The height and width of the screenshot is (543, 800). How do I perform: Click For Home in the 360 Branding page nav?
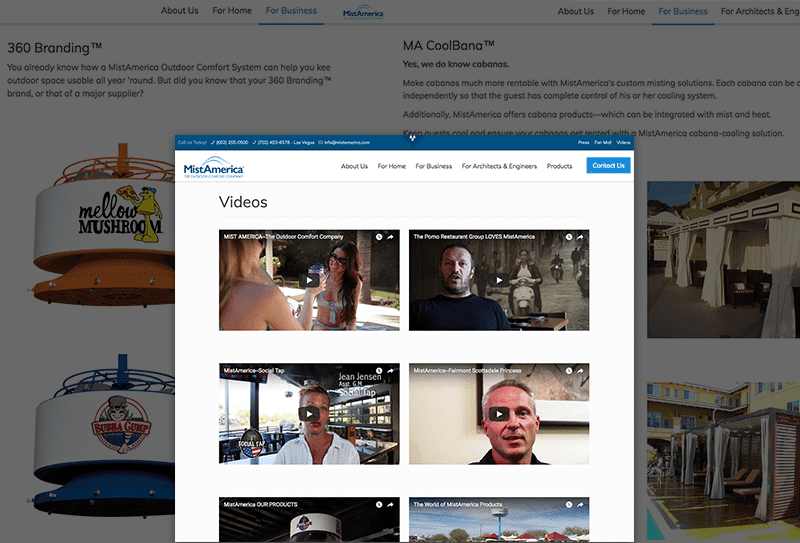point(232,10)
